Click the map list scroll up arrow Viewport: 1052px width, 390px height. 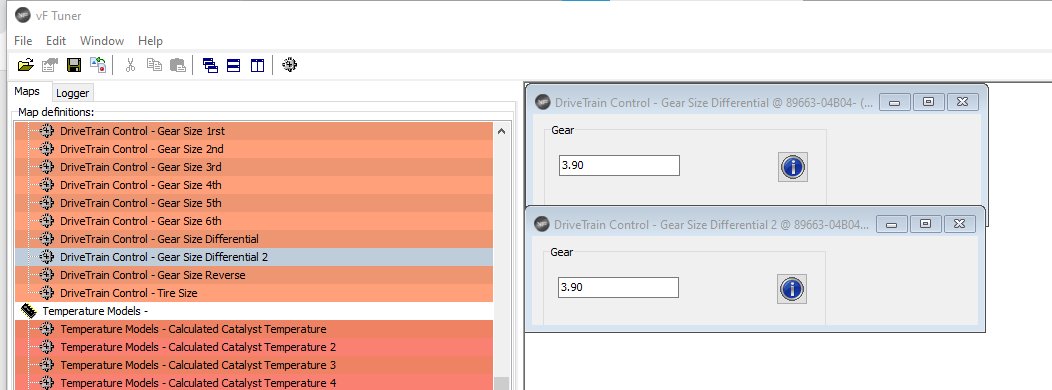click(501, 132)
